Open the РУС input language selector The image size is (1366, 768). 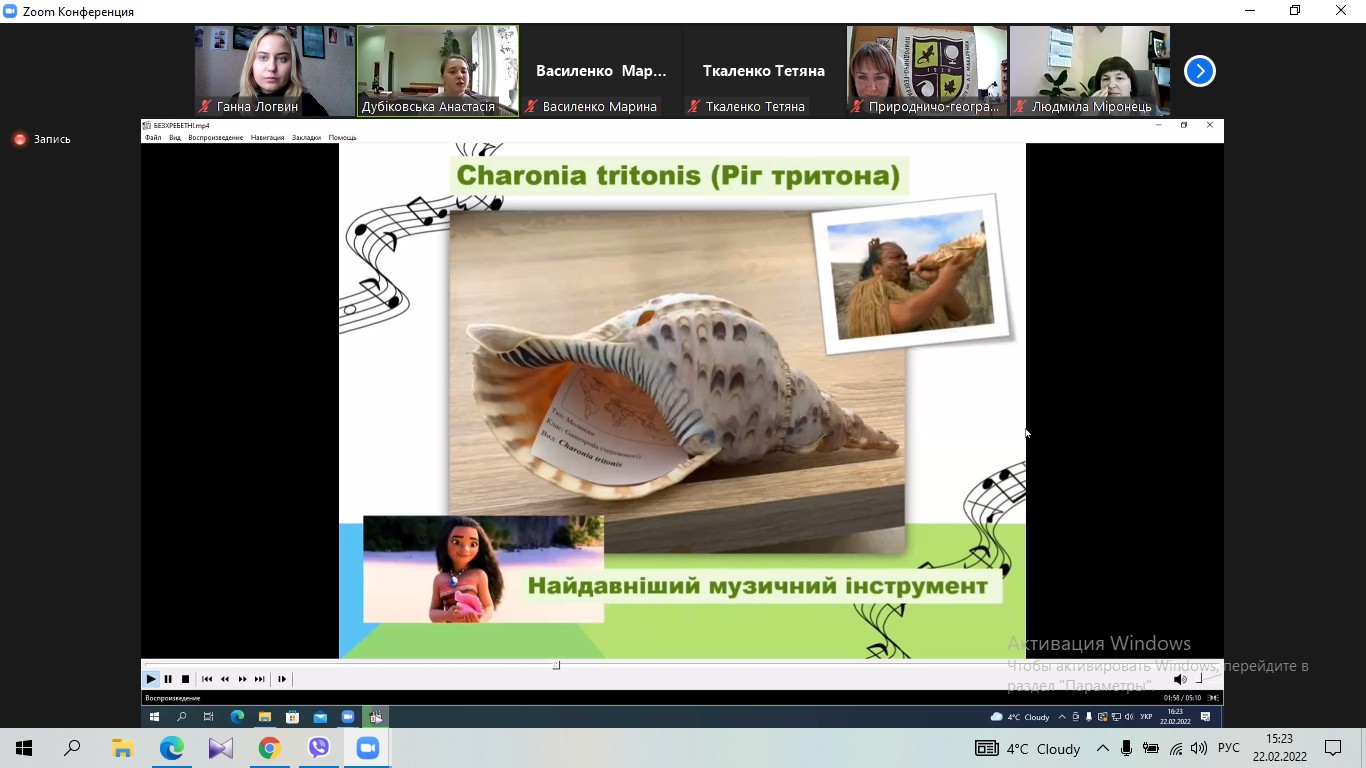(x=1229, y=748)
